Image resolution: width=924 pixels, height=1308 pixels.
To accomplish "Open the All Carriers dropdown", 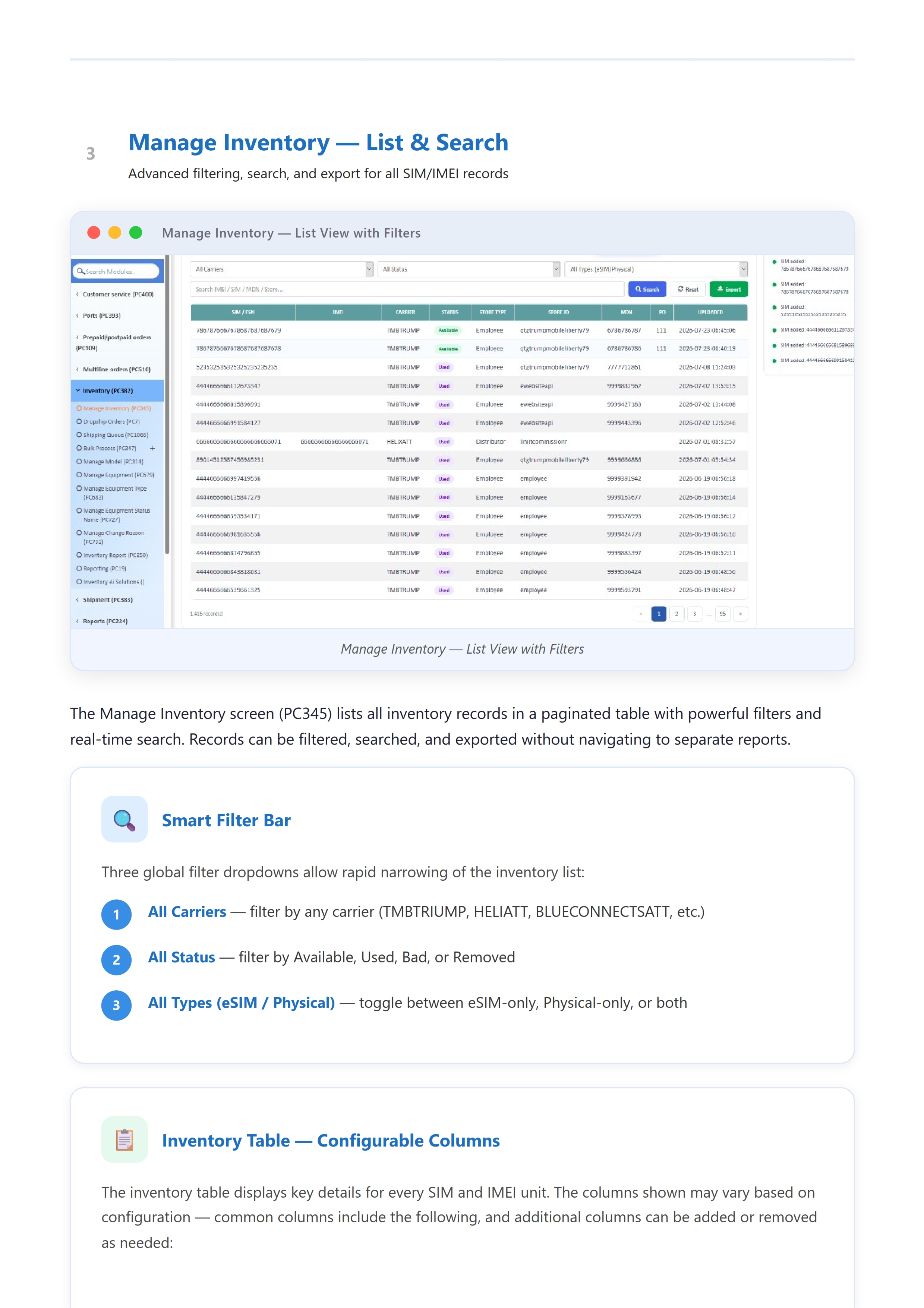I will [282, 269].
